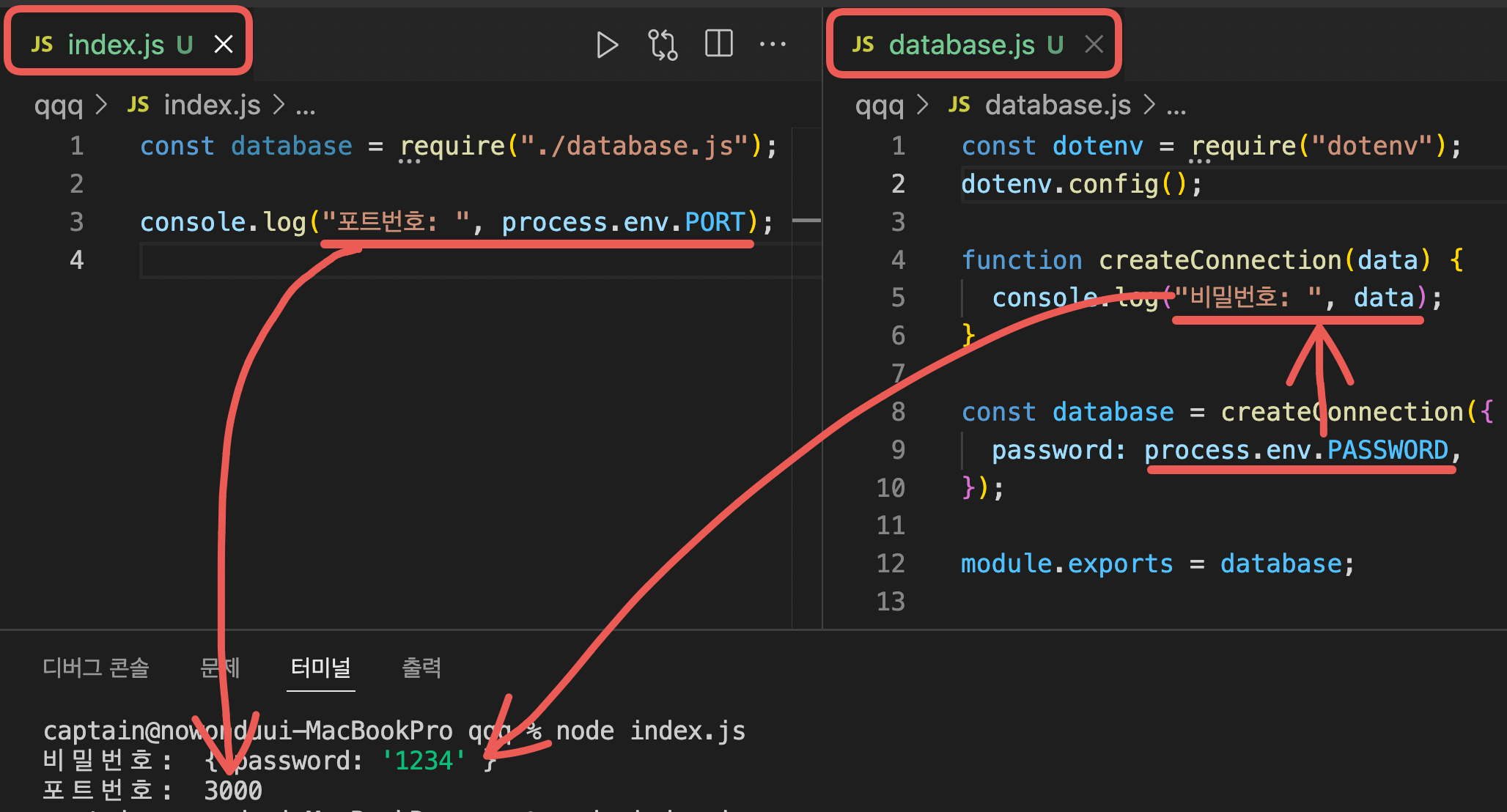Click line number 1 in index.js
Viewport: 1507px width, 812px height.
point(77,146)
